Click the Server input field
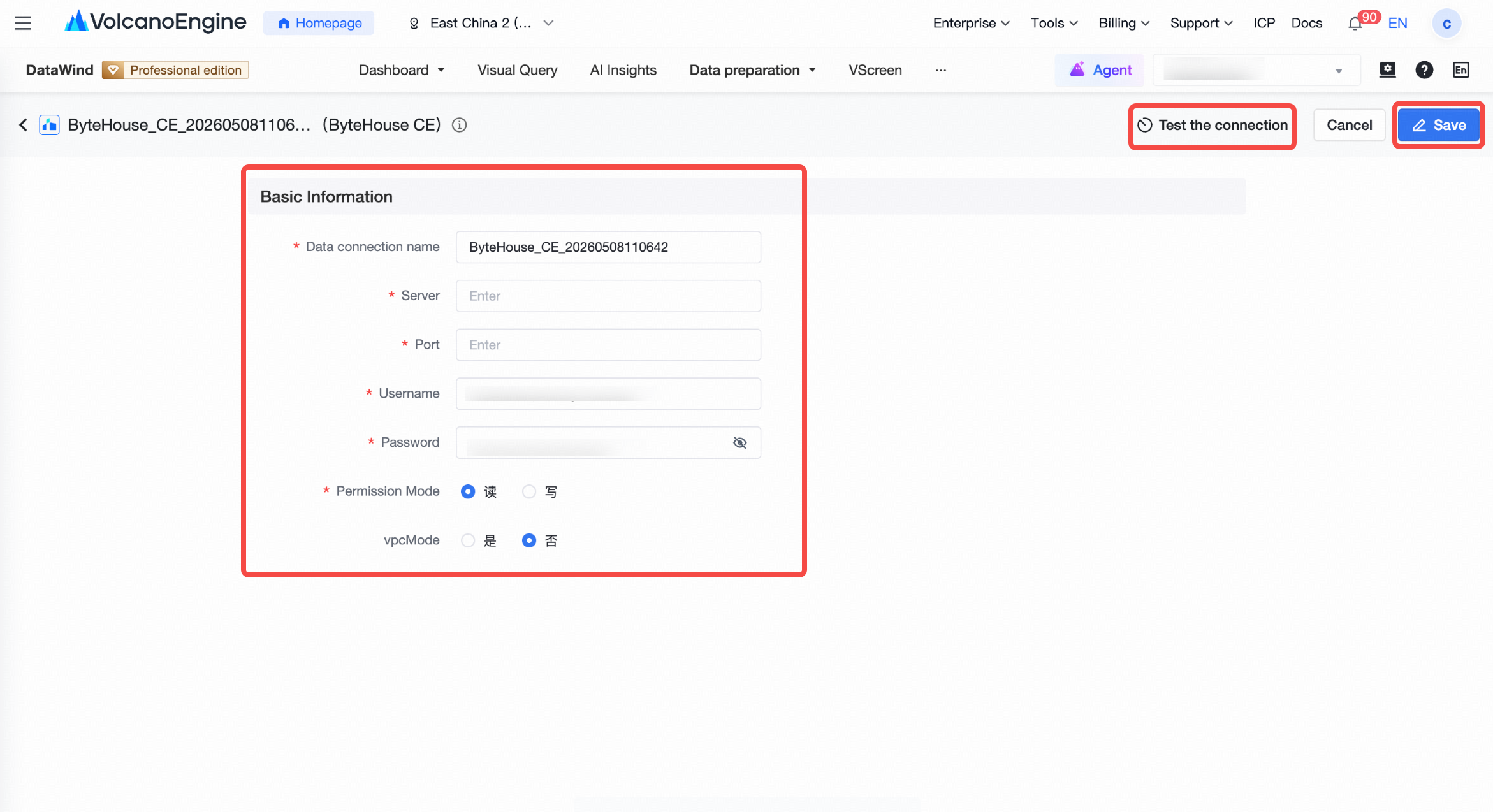The width and height of the screenshot is (1493, 812). click(608, 296)
